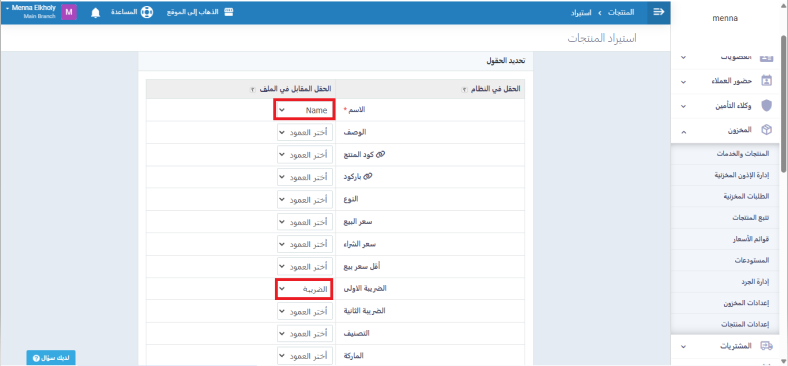Open the Name column dropdown for الاسم
Screen dimensions: 788x366
pos(305,110)
